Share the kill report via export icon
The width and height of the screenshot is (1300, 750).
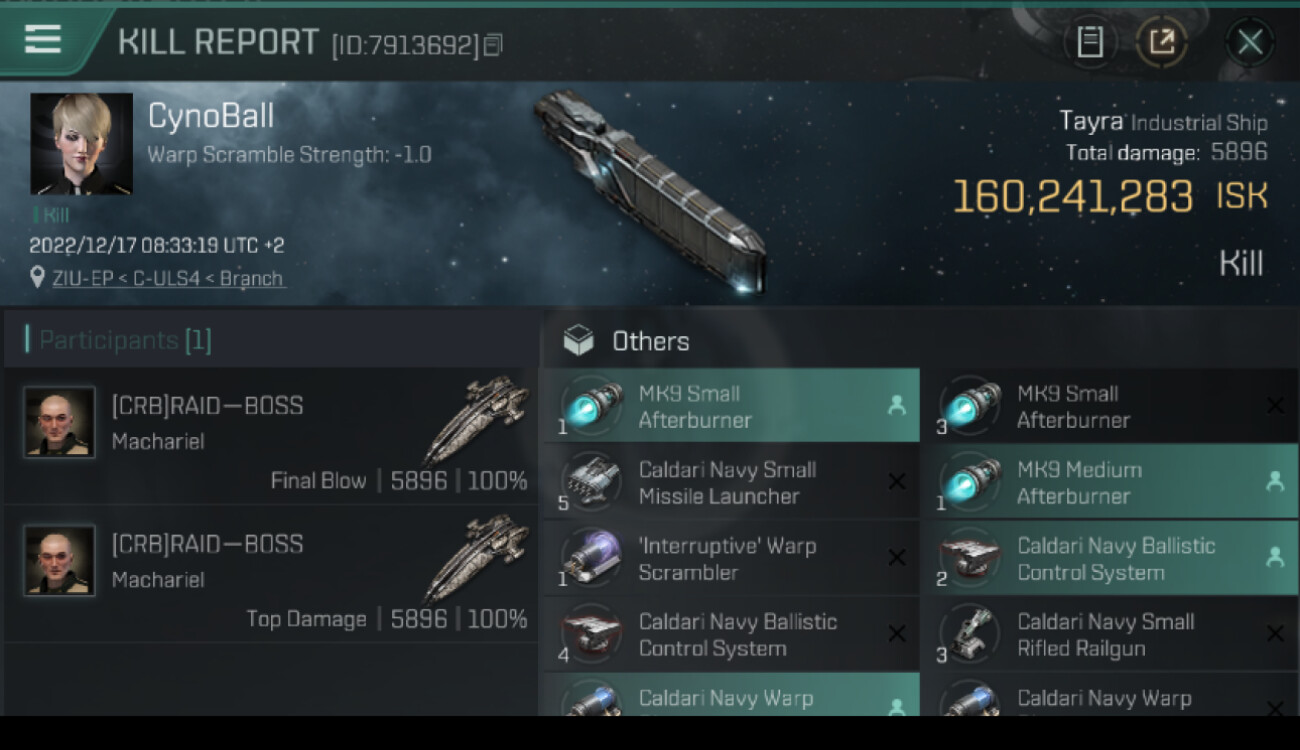(x=1162, y=42)
